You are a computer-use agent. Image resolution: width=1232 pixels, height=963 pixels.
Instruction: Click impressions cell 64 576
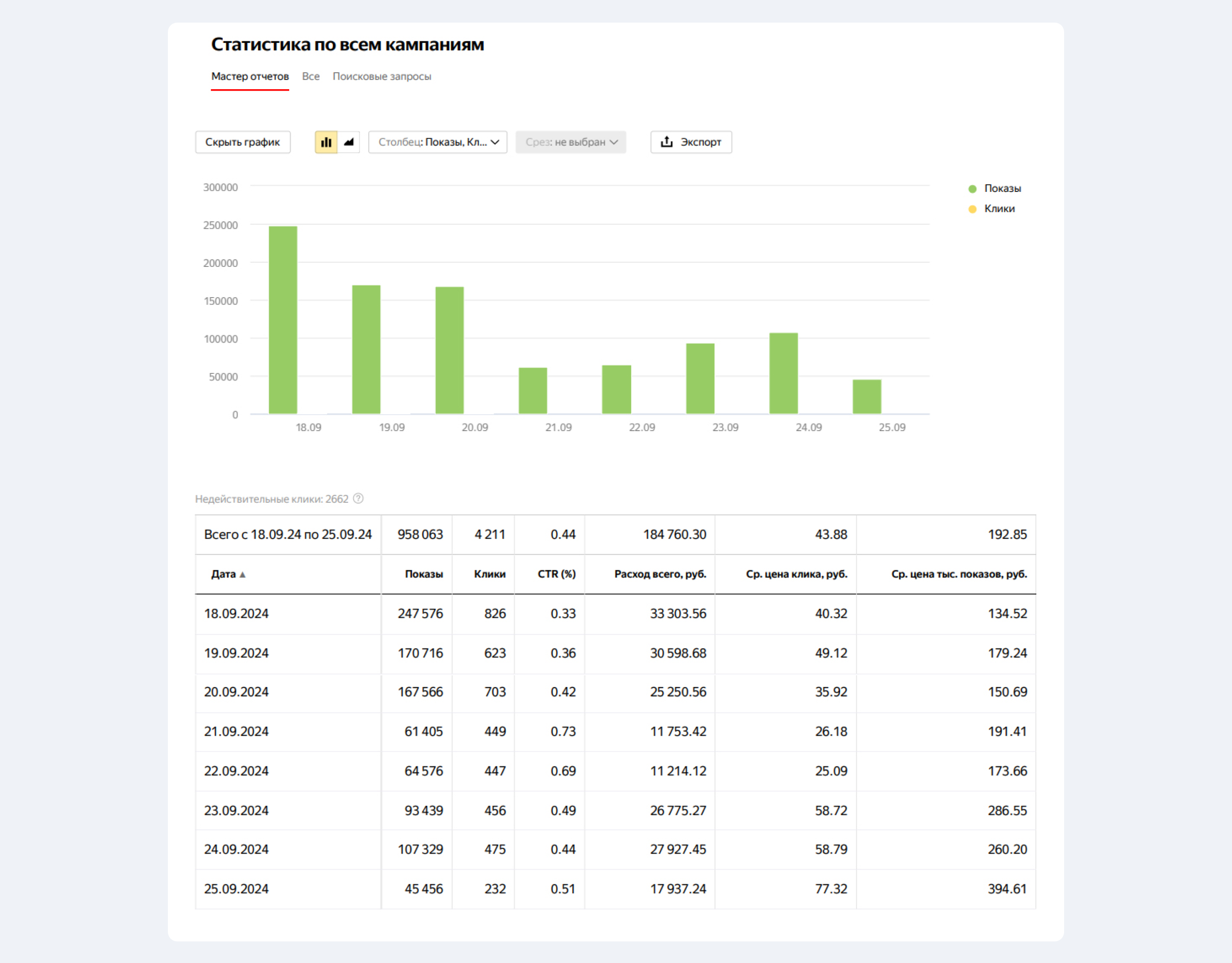[x=424, y=771]
